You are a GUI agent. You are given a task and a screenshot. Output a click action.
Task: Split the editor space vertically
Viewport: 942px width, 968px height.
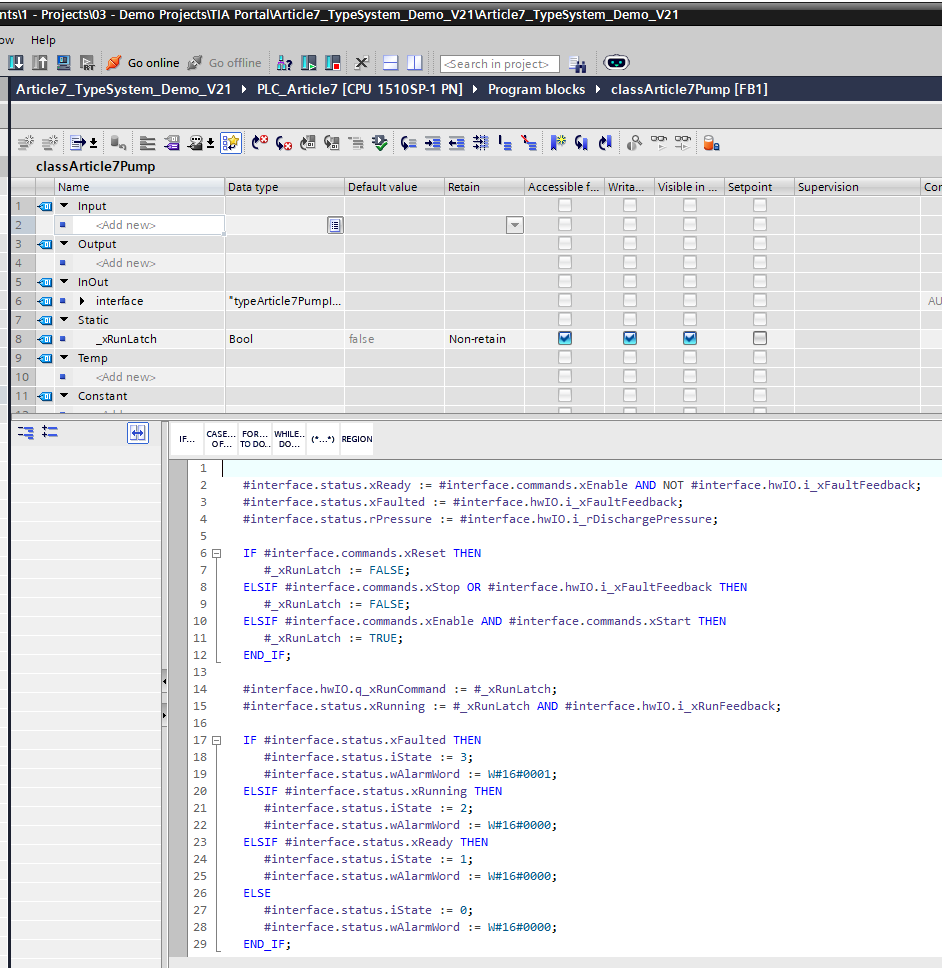pos(415,62)
